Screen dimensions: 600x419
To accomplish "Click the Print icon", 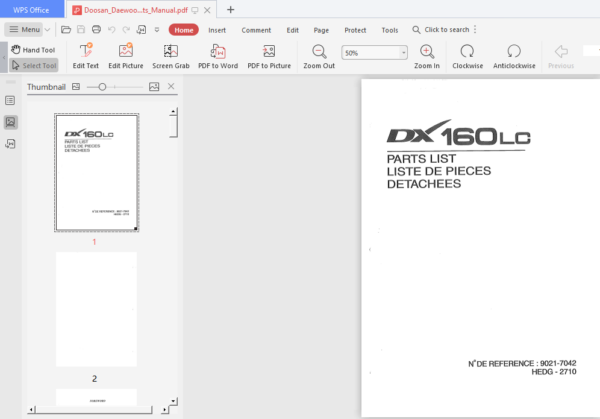I will click(96, 29).
